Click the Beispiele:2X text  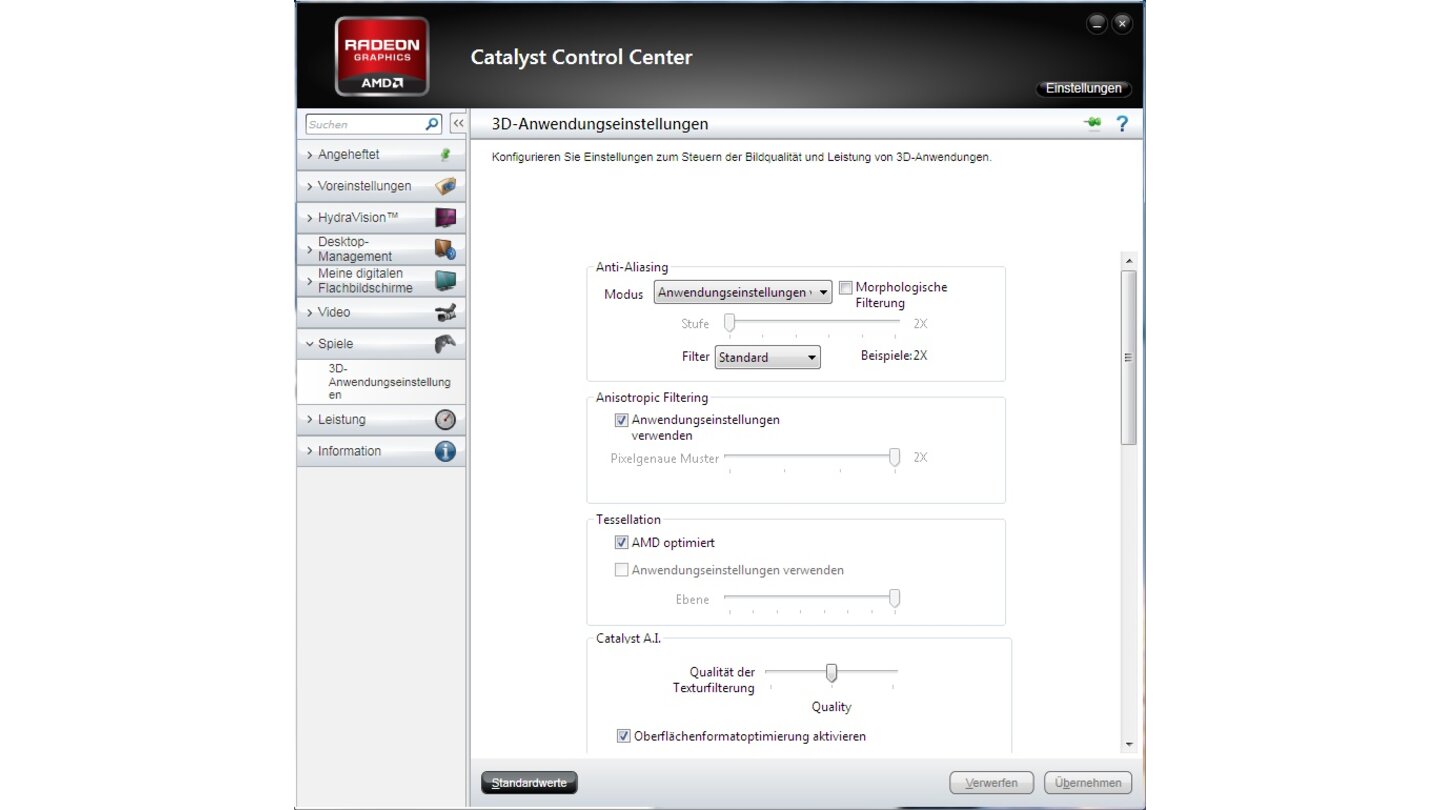click(894, 356)
